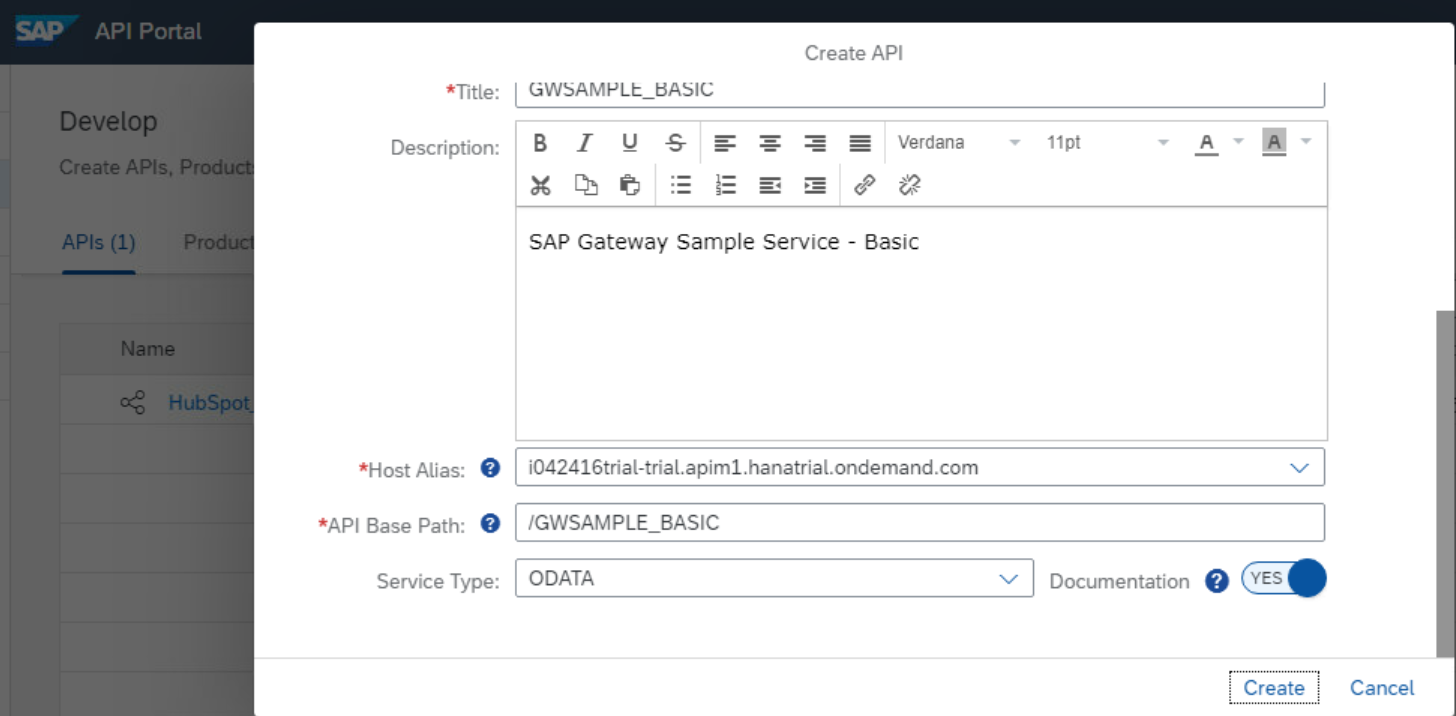Switch to the APIs (1) tab
Screen dimensions: 1456x716
[x=99, y=242]
